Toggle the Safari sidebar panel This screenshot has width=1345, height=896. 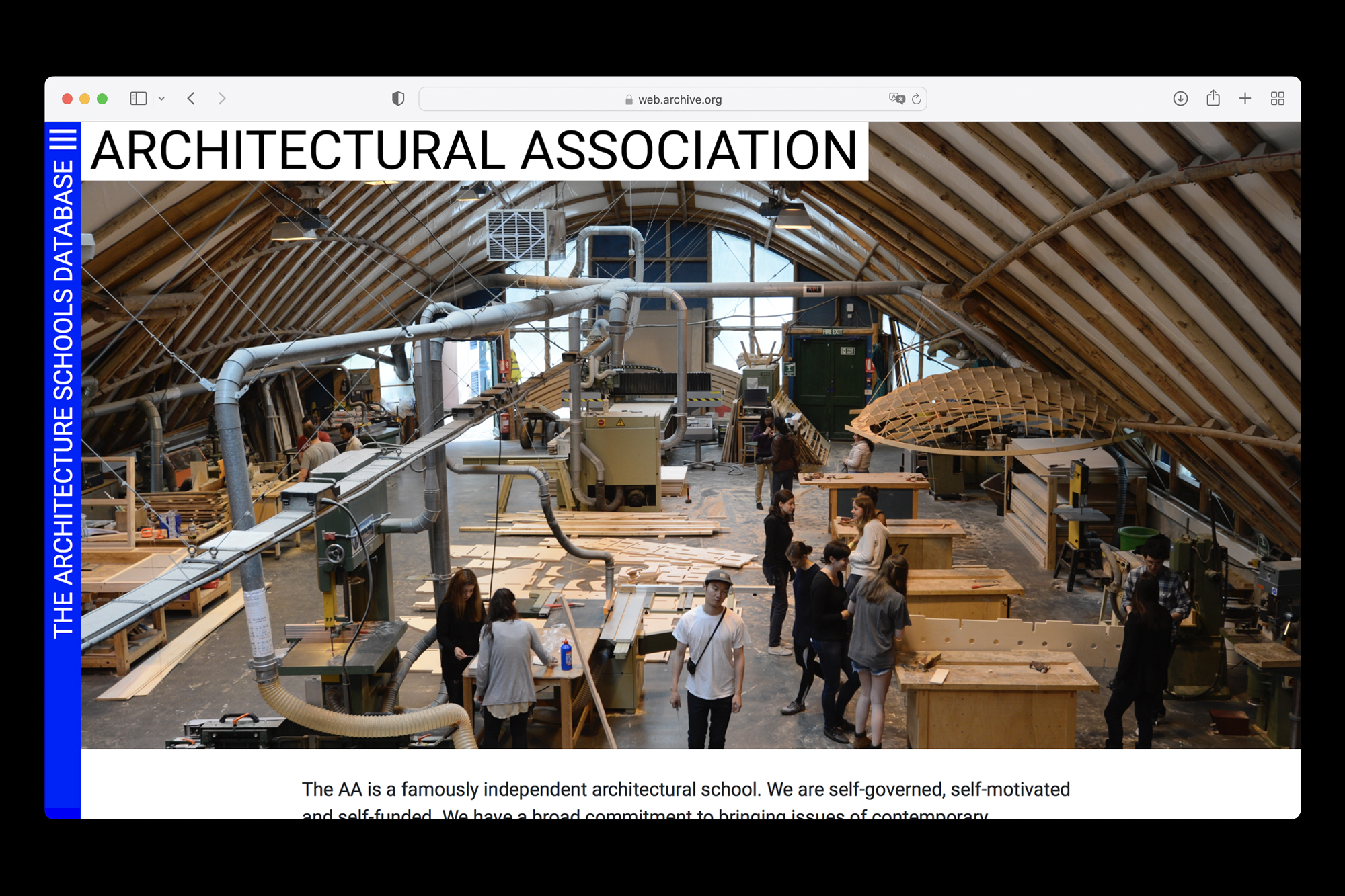139,99
